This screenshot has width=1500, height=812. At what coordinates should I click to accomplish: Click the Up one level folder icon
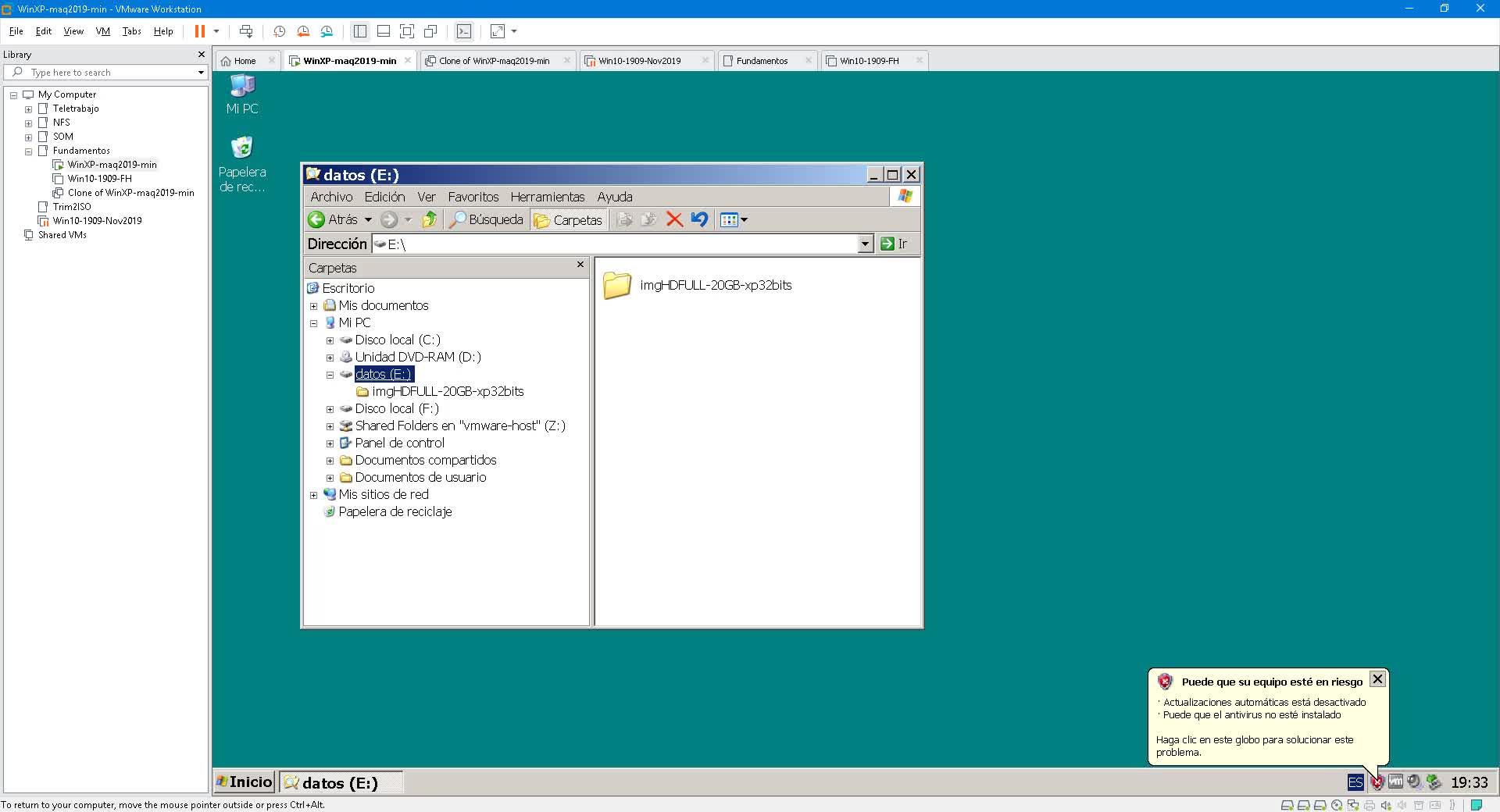point(429,220)
